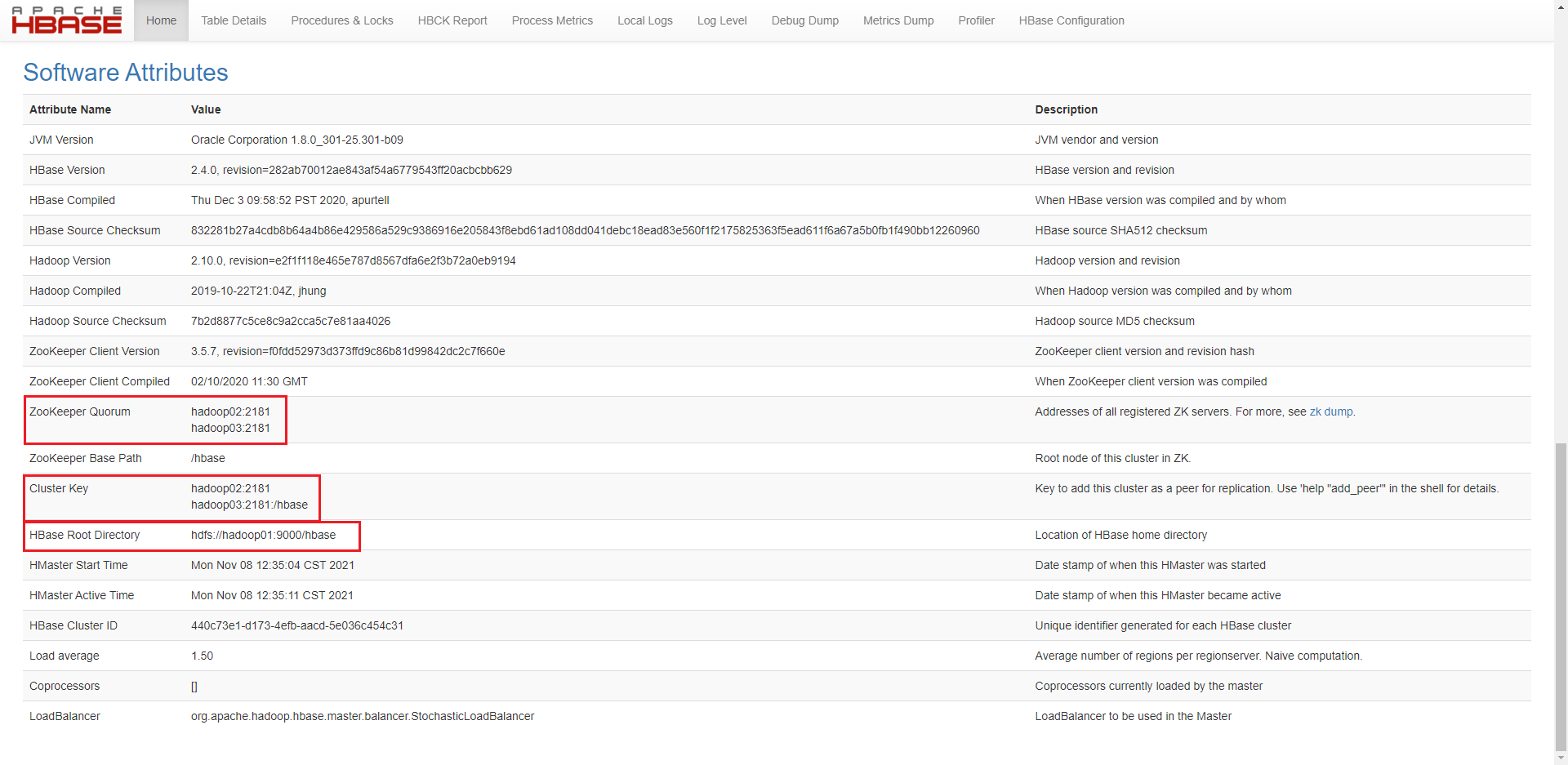Select the /hbase base path value
1568x765 pixels.
coord(208,458)
